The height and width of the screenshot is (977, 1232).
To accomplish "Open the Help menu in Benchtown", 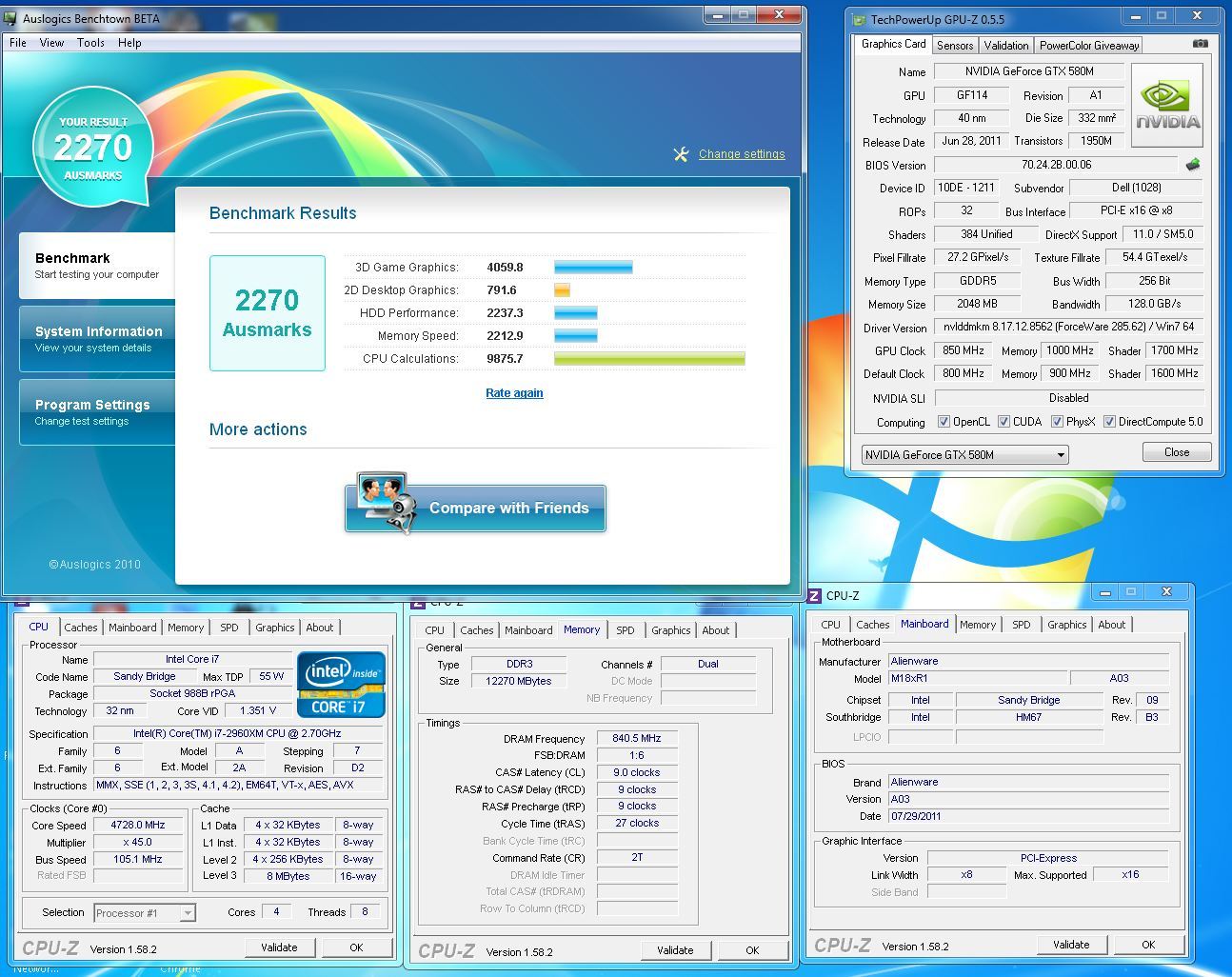I will click(129, 43).
